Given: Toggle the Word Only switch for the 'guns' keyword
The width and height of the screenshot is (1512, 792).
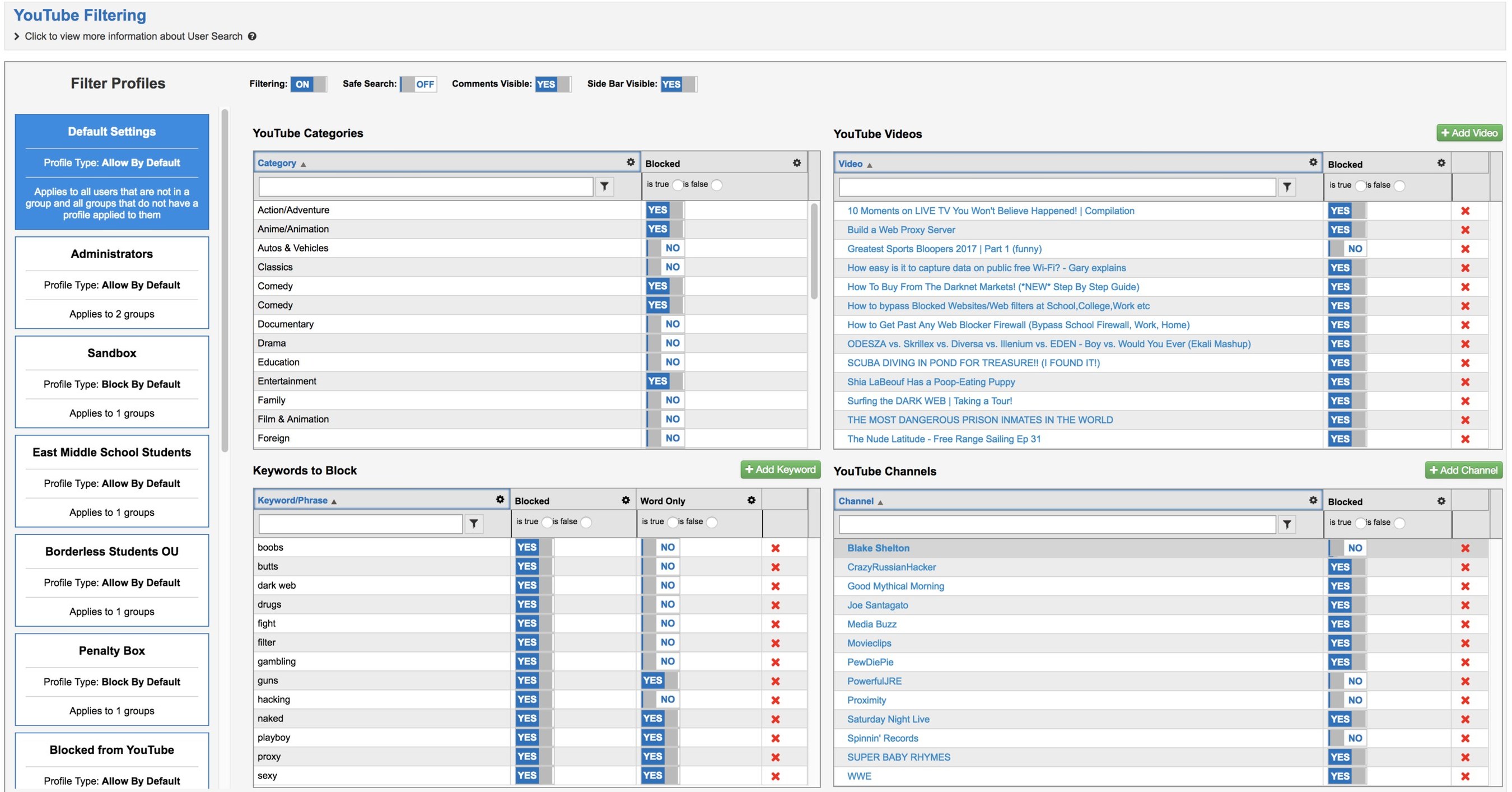Looking at the screenshot, I should [x=660, y=681].
